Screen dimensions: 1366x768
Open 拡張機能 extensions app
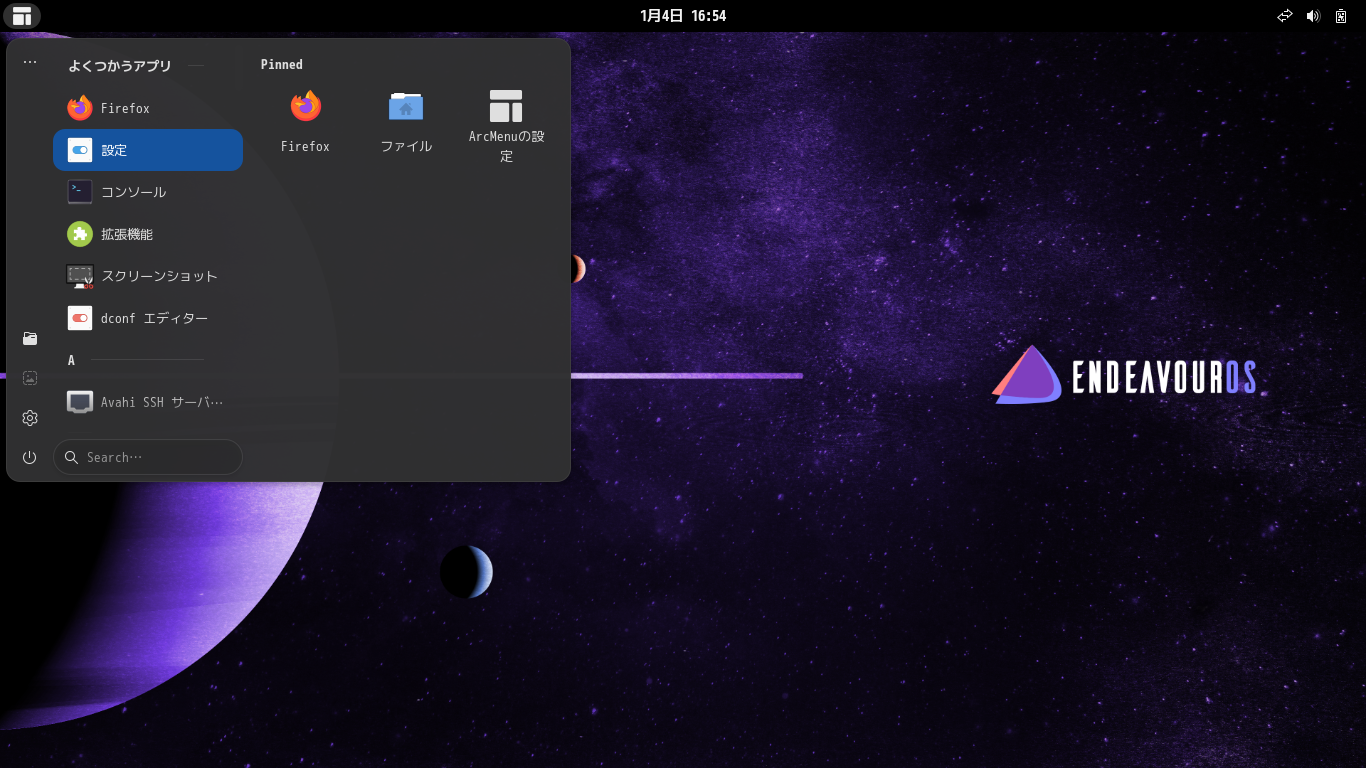pyautogui.click(x=148, y=234)
